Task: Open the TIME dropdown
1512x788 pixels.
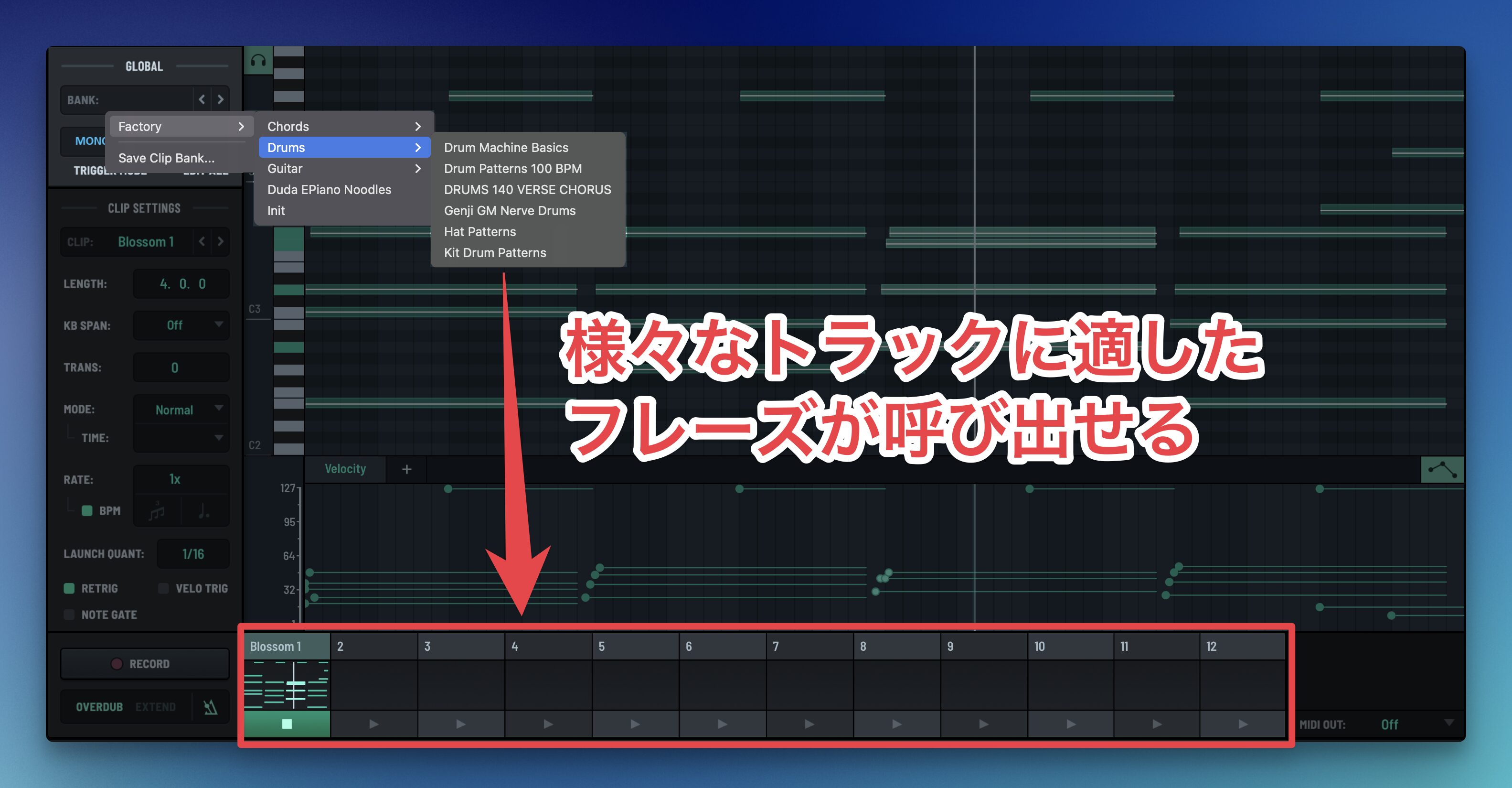Action: pos(181,438)
